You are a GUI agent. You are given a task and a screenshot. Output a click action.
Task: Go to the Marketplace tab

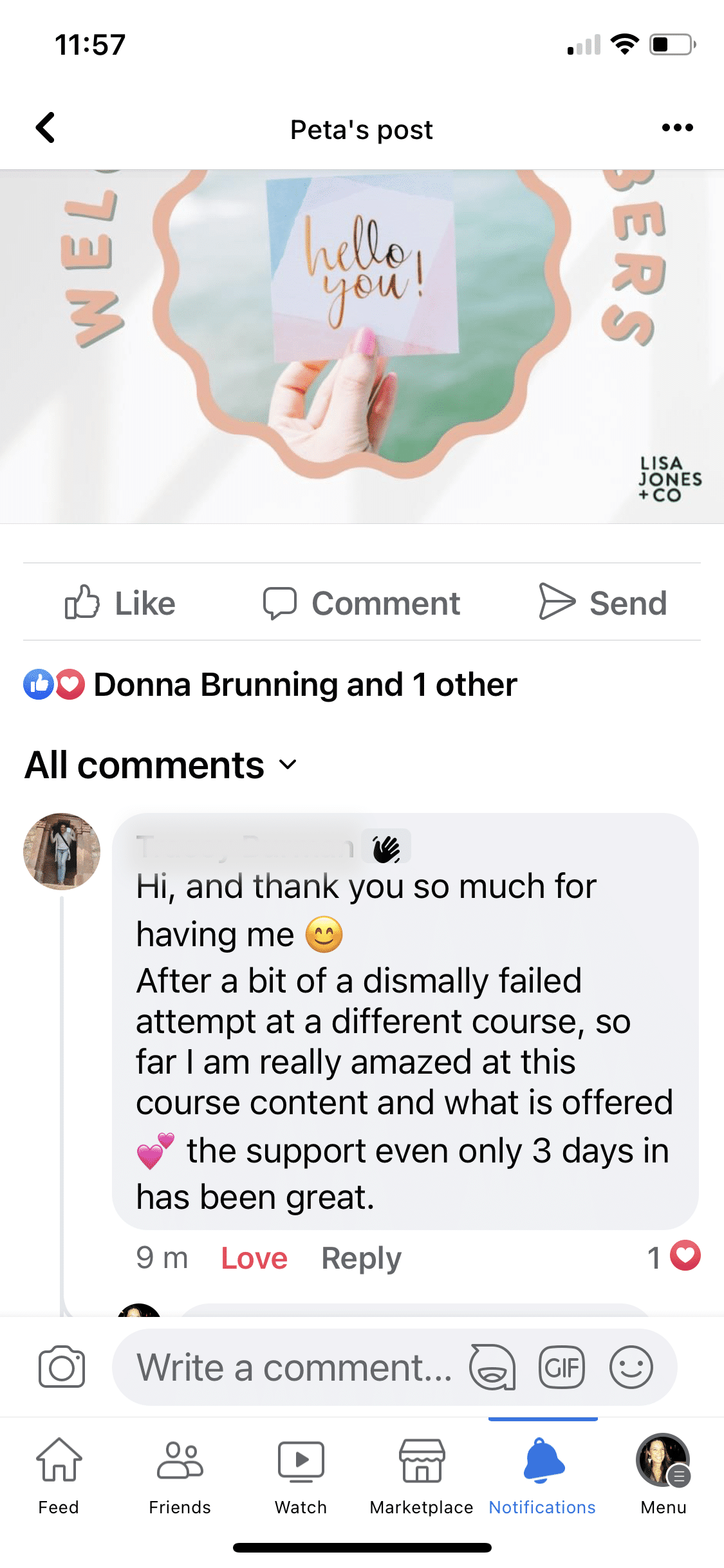[x=422, y=1475]
